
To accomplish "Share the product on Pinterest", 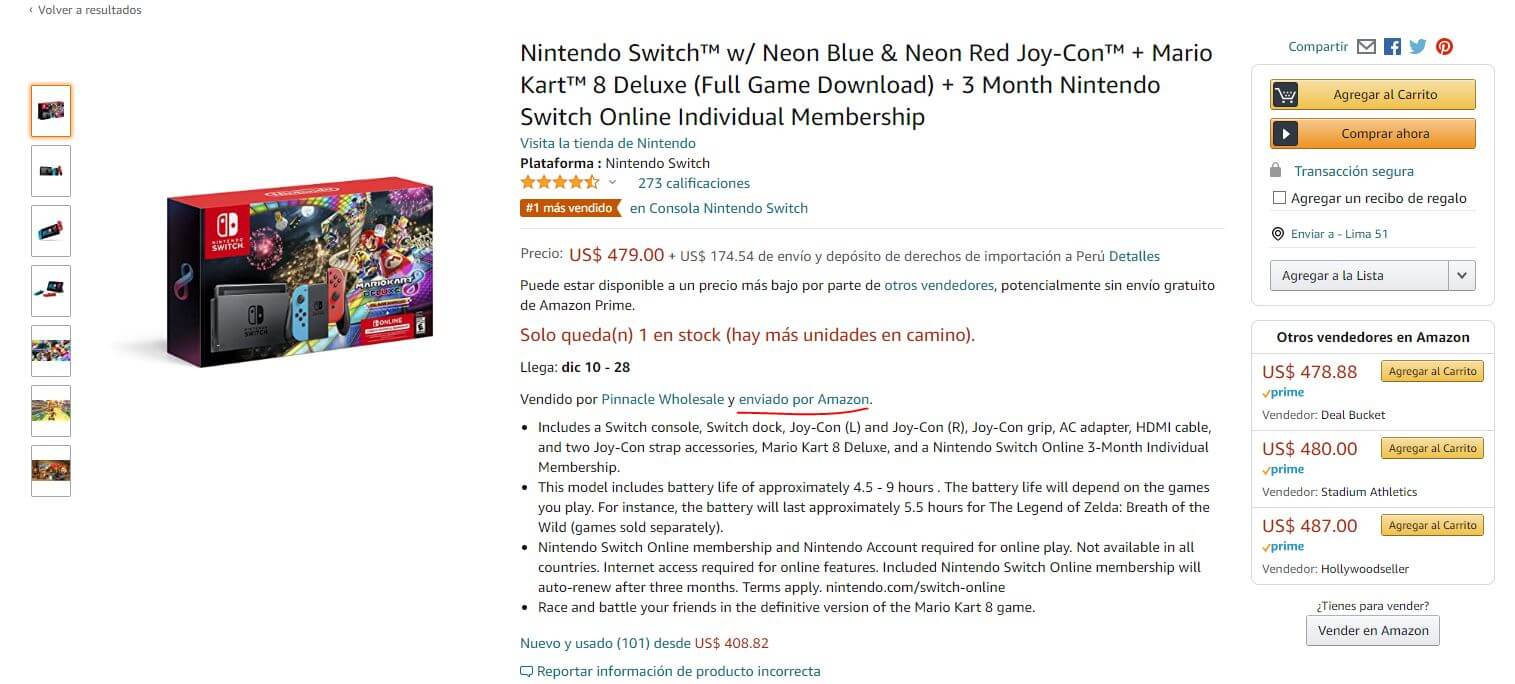I will coord(1444,47).
